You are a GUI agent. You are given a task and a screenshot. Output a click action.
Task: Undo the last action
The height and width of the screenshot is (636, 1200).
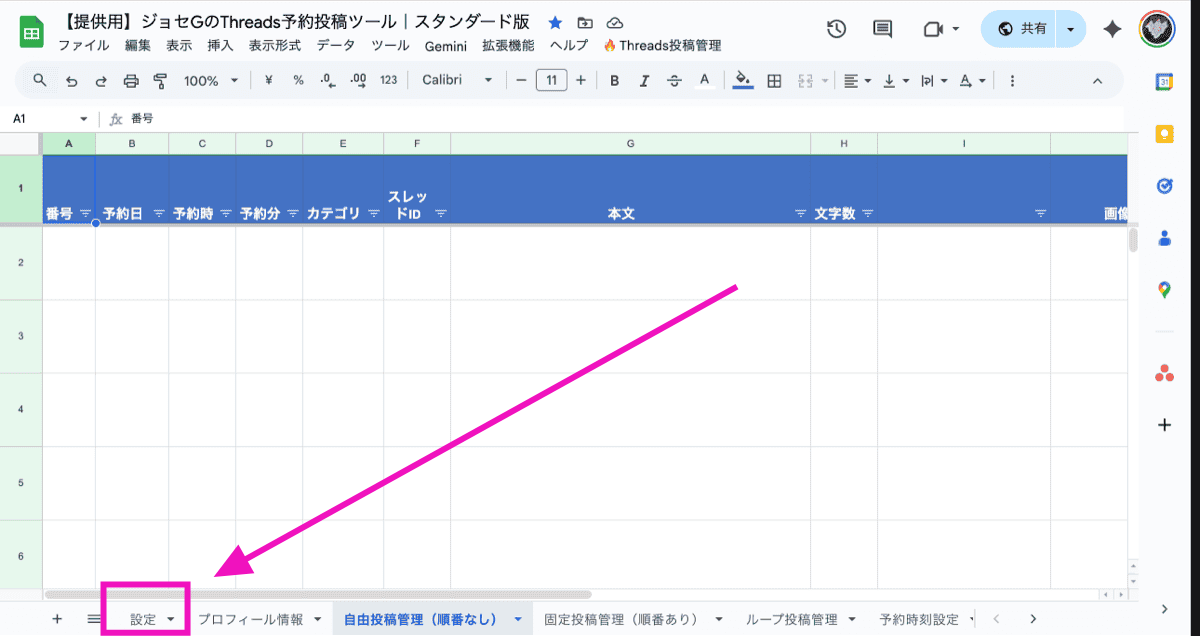pos(71,80)
